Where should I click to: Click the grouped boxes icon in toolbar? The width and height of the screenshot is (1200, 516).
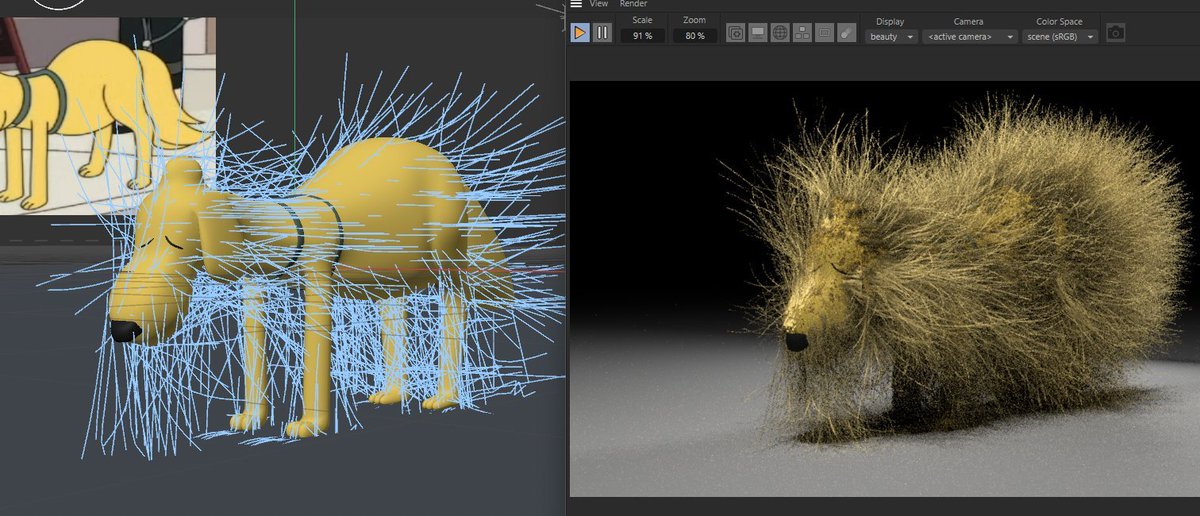[802, 33]
